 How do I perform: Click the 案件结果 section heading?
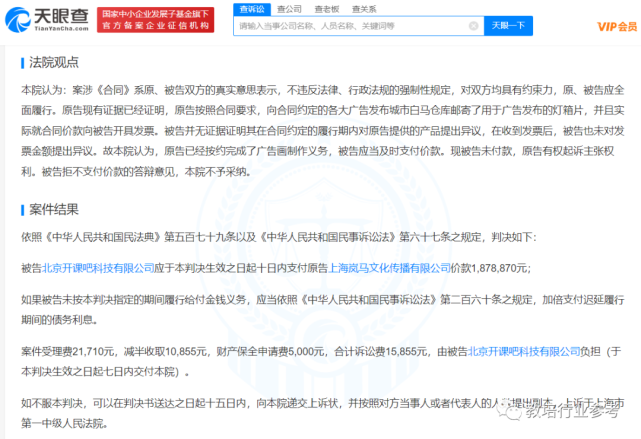coord(54,210)
